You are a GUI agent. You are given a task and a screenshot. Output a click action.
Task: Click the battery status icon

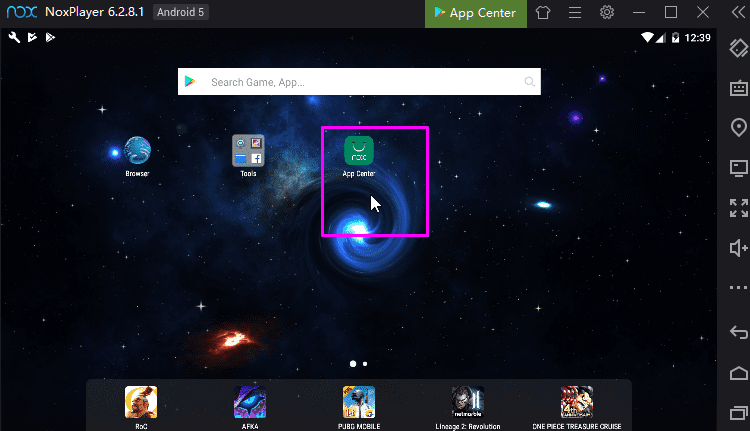pyautogui.click(x=675, y=38)
